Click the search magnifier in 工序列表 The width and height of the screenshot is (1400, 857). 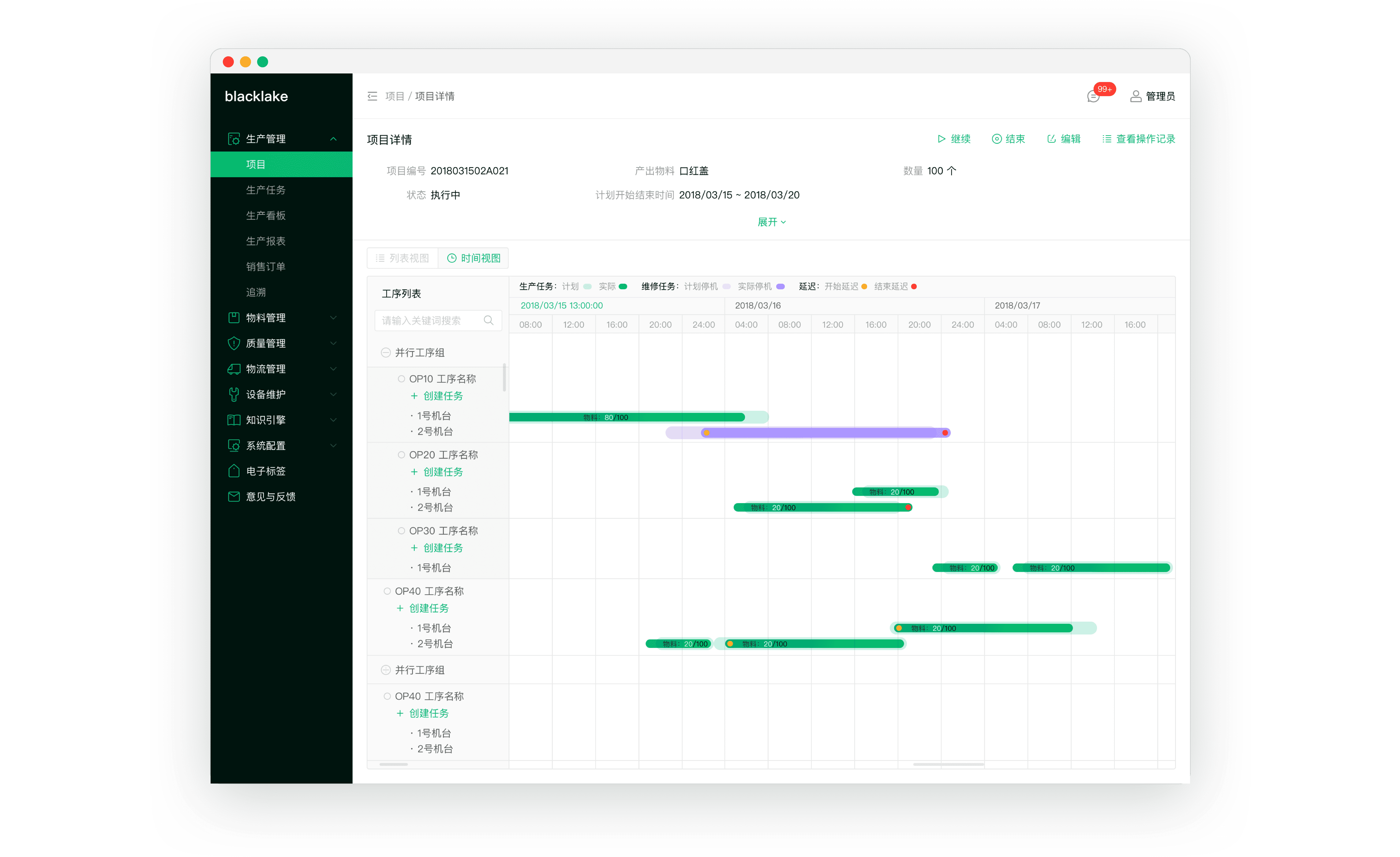pyautogui.click(x=488, y=320)
